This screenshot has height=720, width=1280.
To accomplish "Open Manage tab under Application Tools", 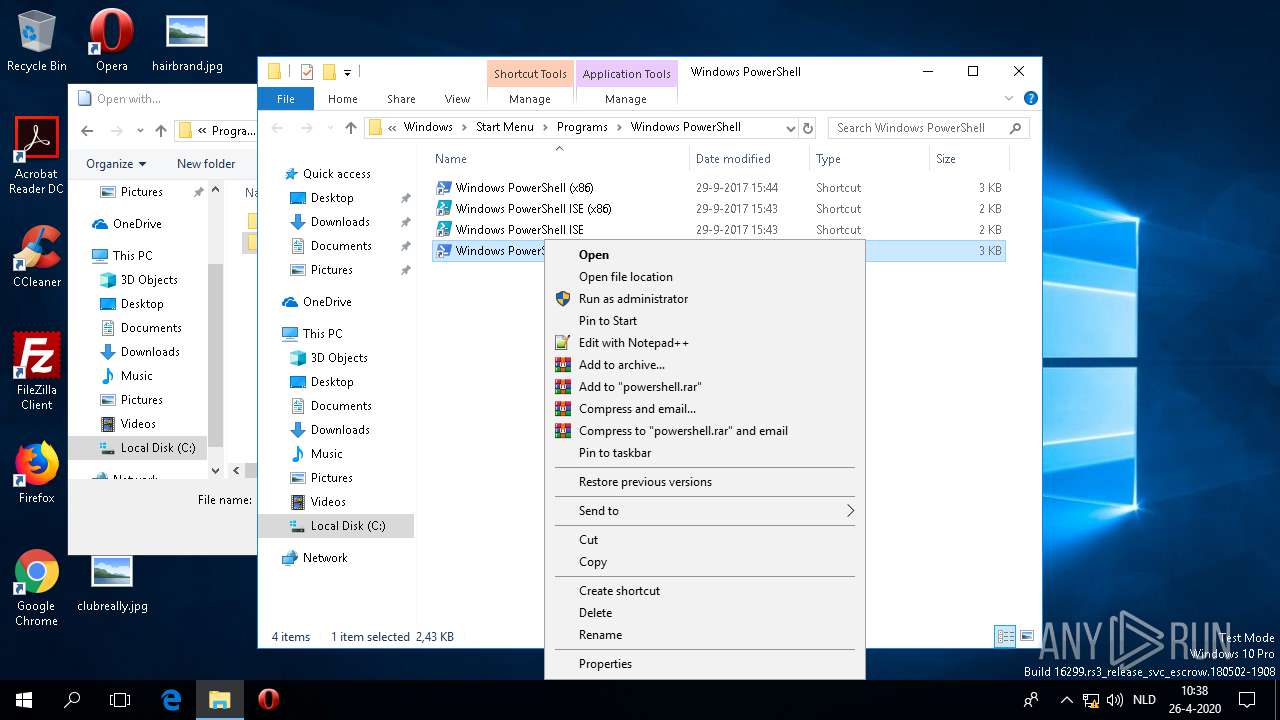I will tap(626, 99).
